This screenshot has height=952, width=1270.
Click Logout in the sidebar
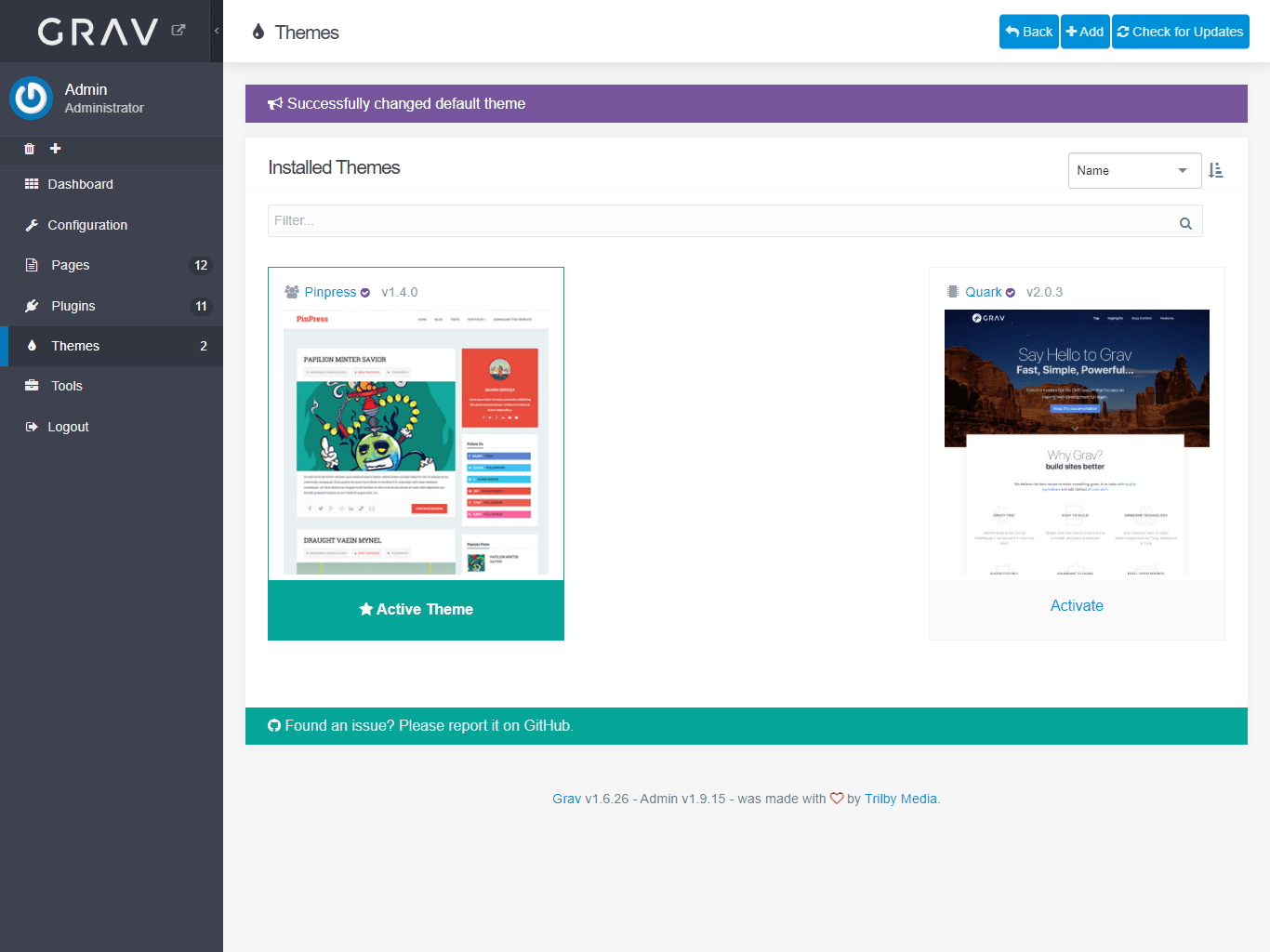(112, 427)
